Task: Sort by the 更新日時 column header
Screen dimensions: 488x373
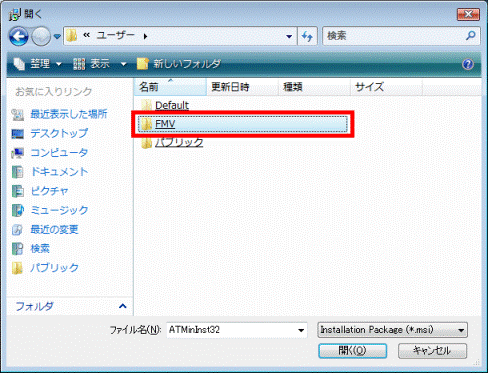Action: coord(242,87)
